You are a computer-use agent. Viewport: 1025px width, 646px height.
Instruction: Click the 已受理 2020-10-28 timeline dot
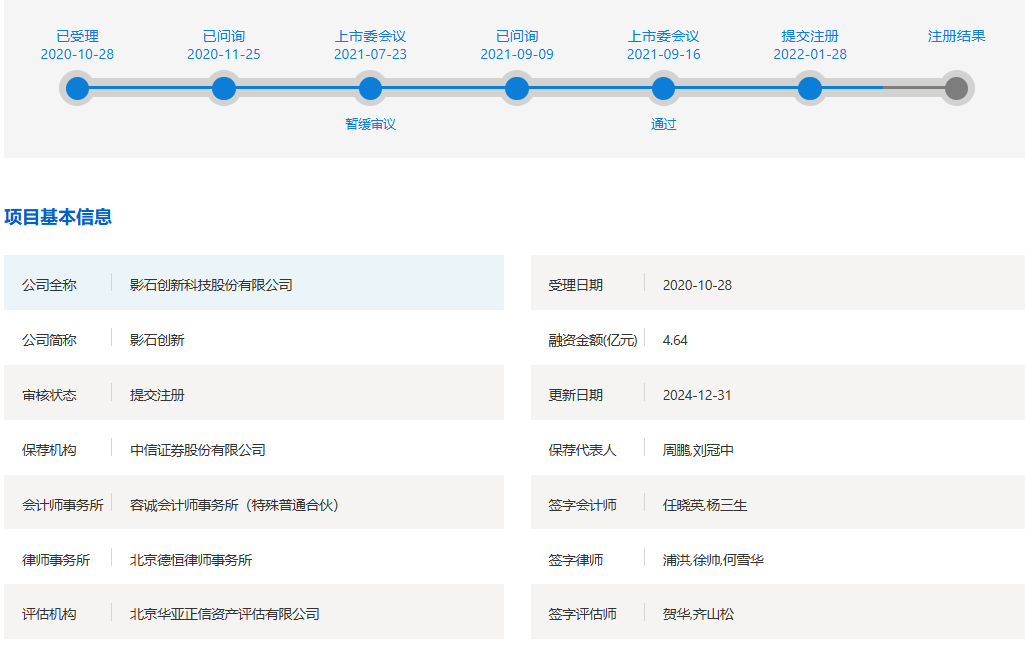[x=77, y=88]
